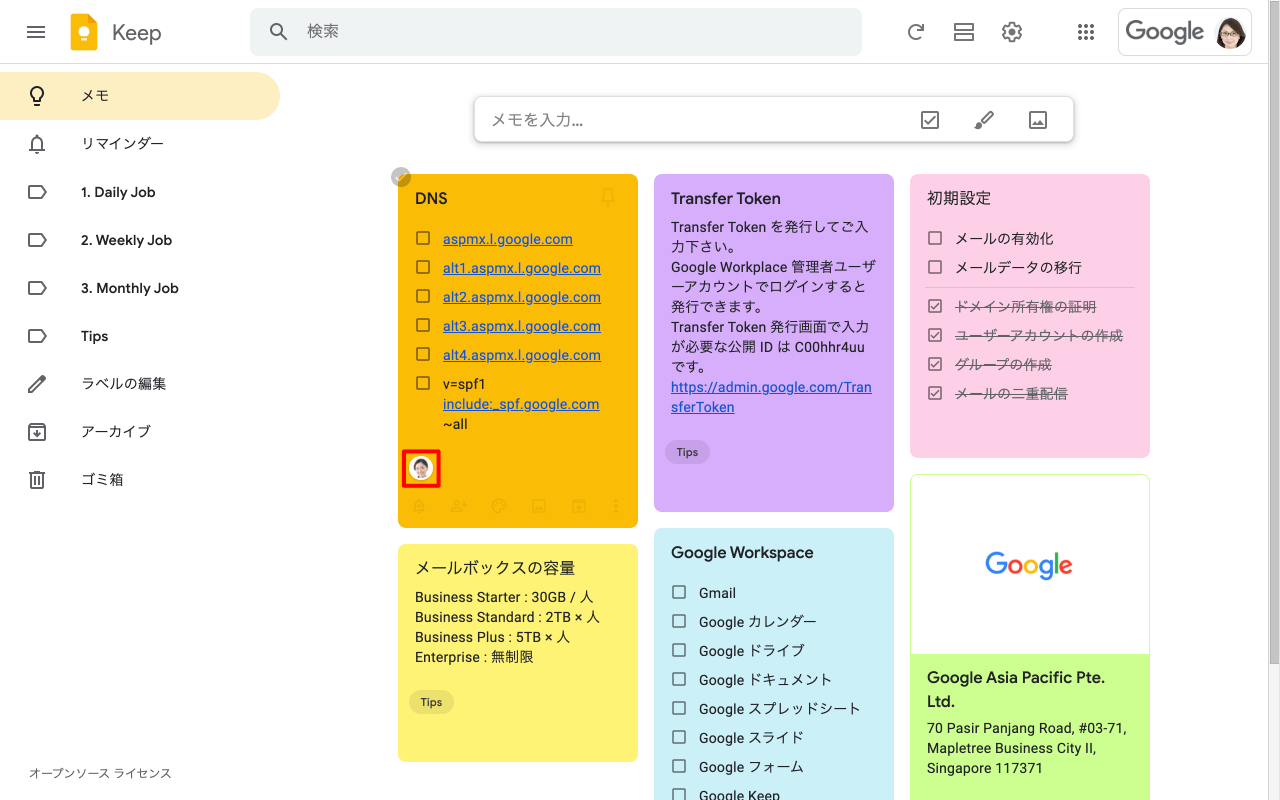Open the メールボックスの容量 note title

[495, 568]
